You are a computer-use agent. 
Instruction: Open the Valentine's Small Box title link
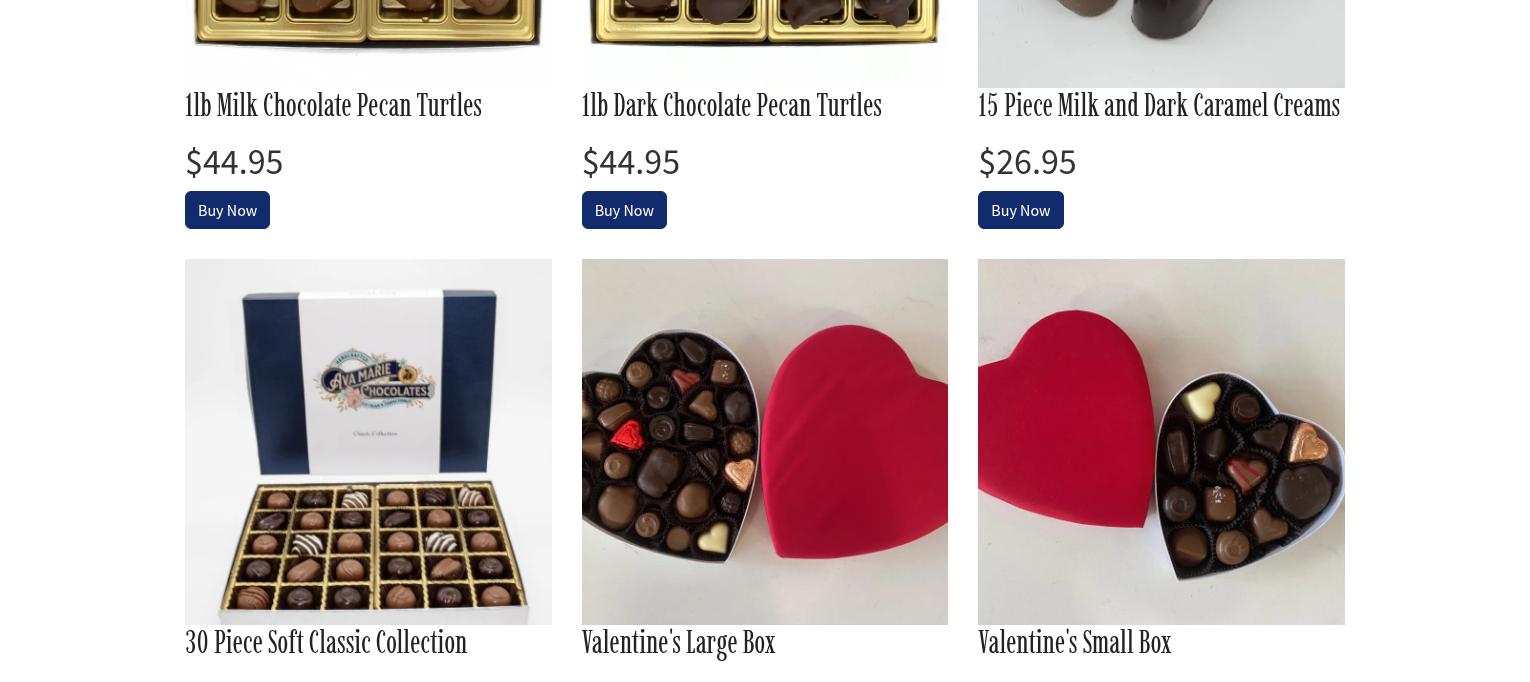click(1074, 643)
